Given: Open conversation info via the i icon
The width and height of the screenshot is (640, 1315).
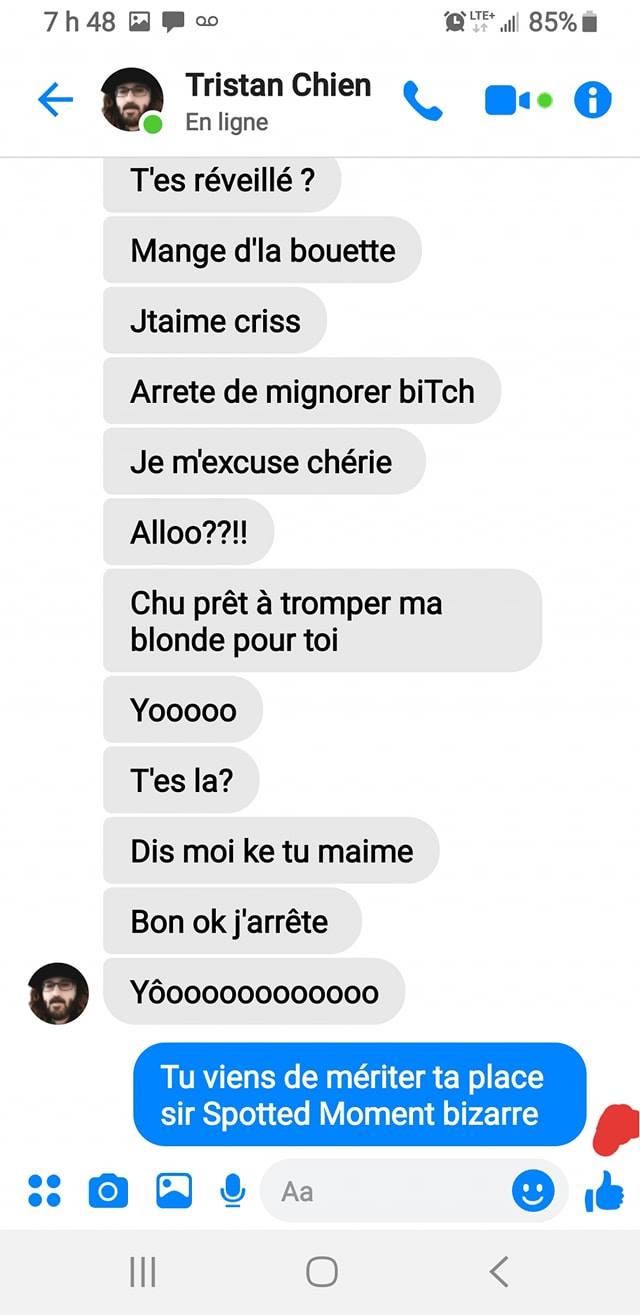Looking at the screenshot, I should [592, 100].
